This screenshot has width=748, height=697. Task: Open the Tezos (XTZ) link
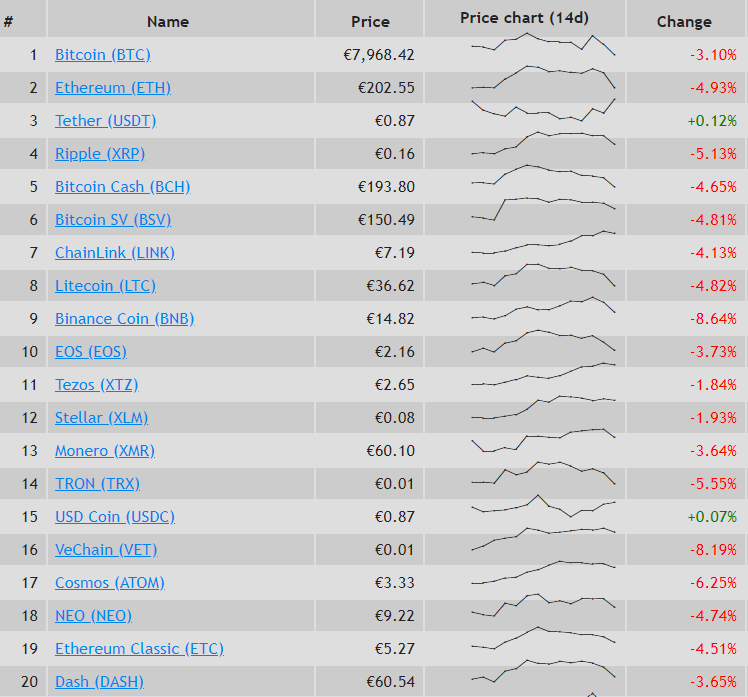point(96,385)
